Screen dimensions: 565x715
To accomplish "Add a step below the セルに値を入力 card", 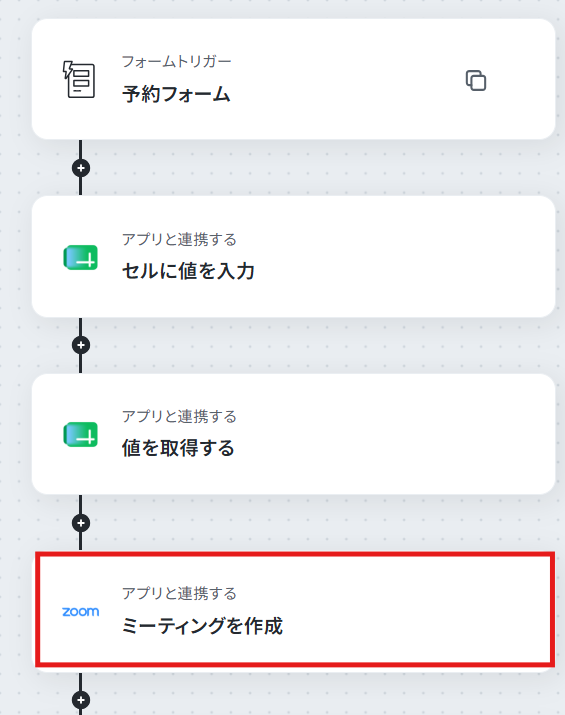I will tap(81, 345).
